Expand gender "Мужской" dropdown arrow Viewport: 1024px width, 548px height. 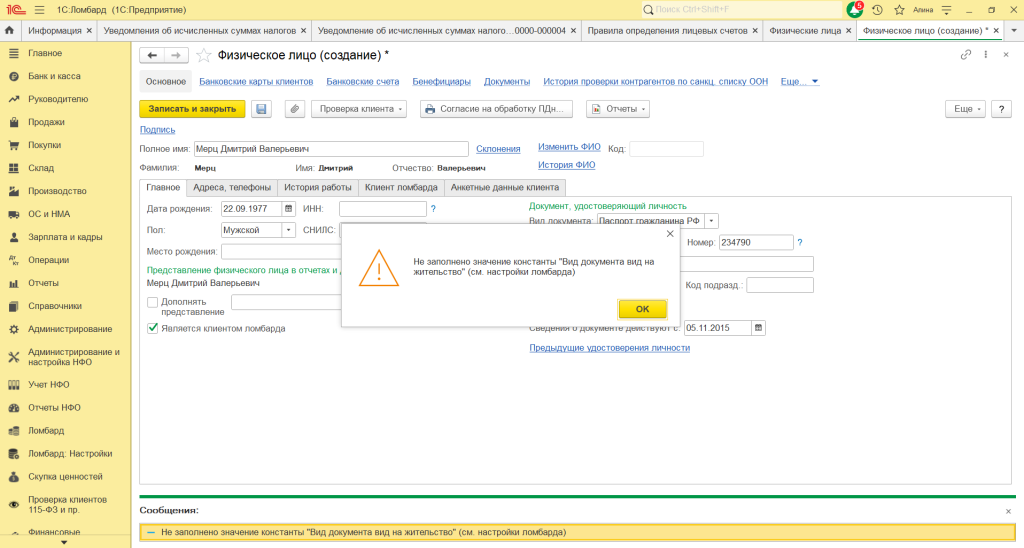(x=289, y=230)
